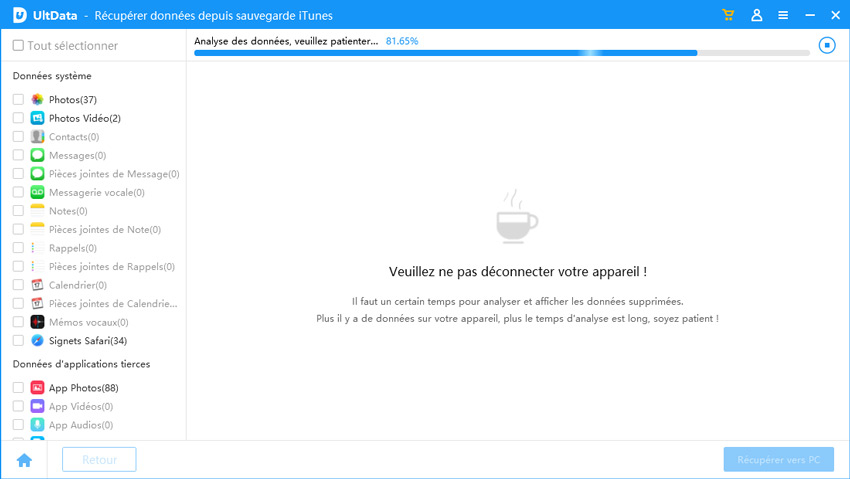Select the Pièces jointes de Message(0) label
The height and width of the screenshot is (479, 850).
[x=114, y=174]
